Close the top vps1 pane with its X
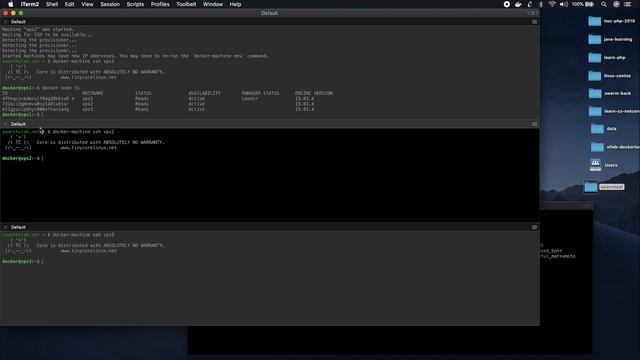Viewport: 640px width, 360px height. [x=5, y=22]
